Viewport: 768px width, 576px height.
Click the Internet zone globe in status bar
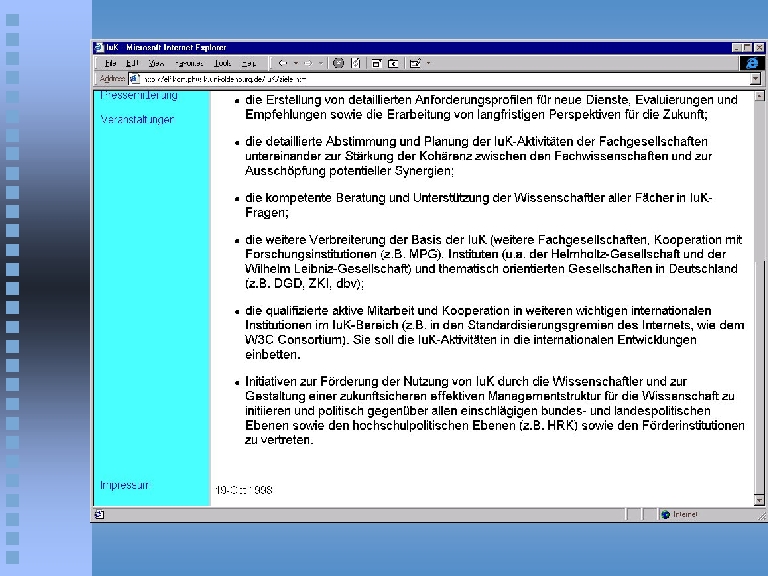tap(664, 514)
